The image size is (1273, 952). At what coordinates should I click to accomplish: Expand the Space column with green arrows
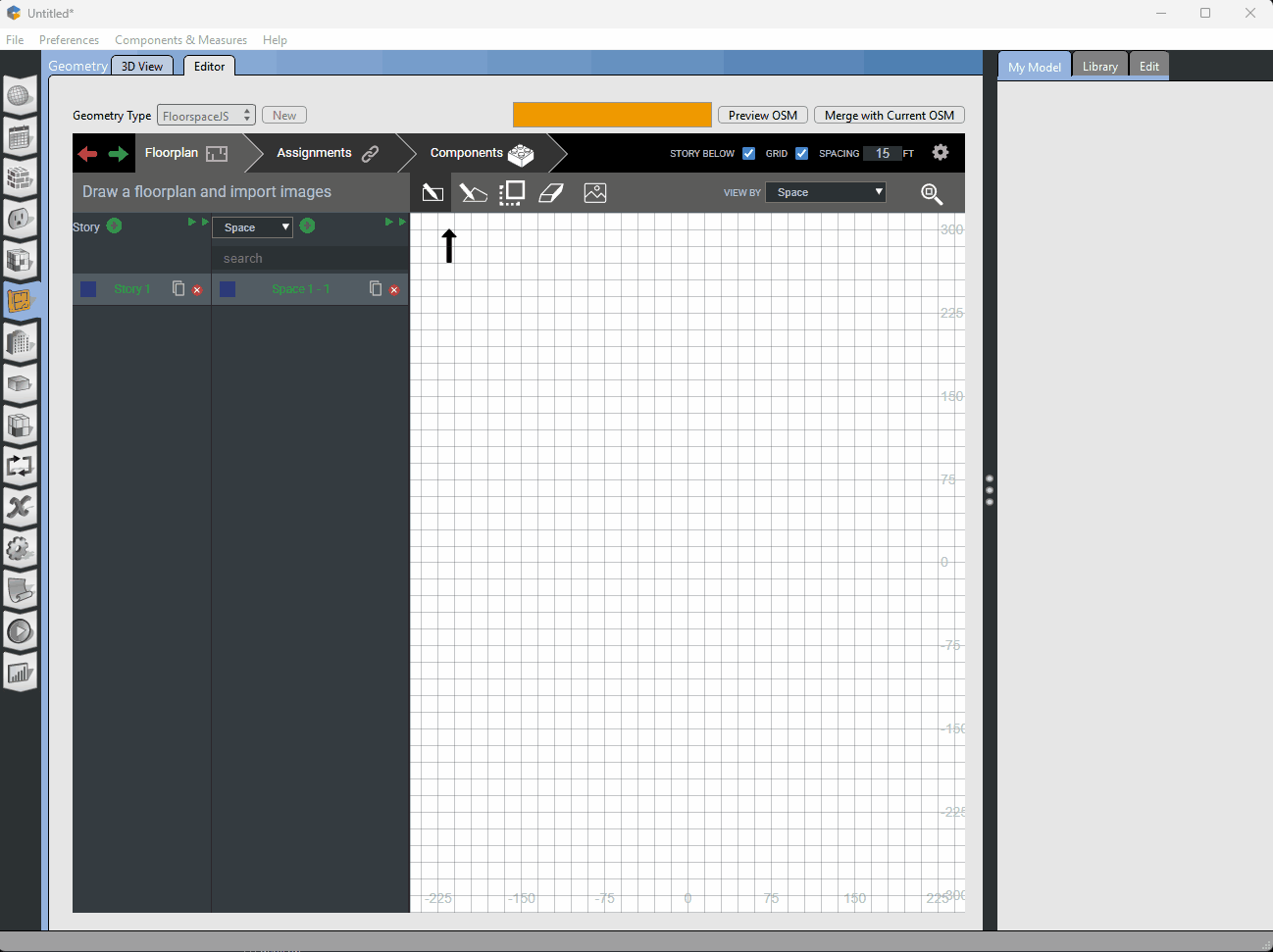coord(395,223)
